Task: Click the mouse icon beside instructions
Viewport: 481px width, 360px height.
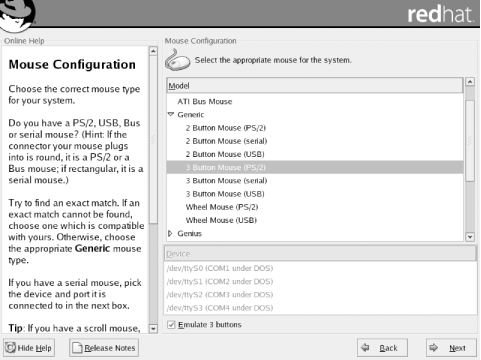Action: pyautogui.click(x=177, y=60)
